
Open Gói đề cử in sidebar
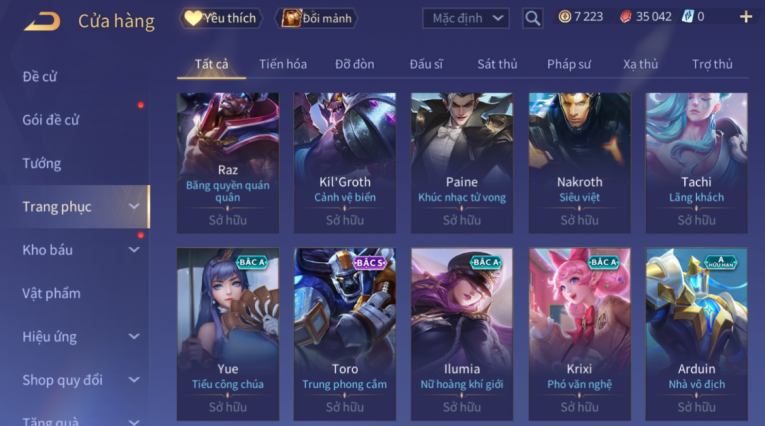click(x=51, y=120)
